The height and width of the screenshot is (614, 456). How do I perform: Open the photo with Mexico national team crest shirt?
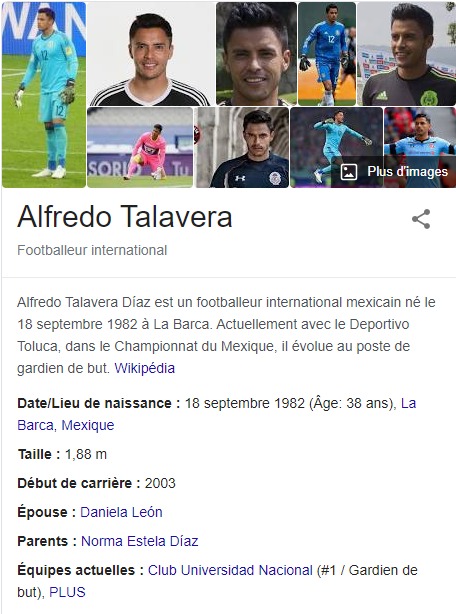(x=407, y=54)
